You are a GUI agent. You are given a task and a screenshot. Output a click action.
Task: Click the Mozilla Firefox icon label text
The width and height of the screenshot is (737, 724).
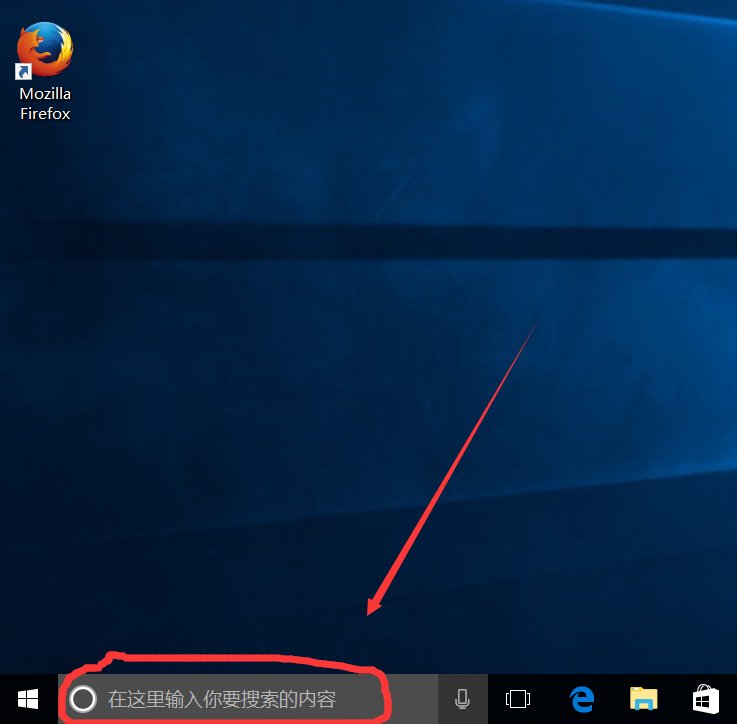click(x=45, y=103)
